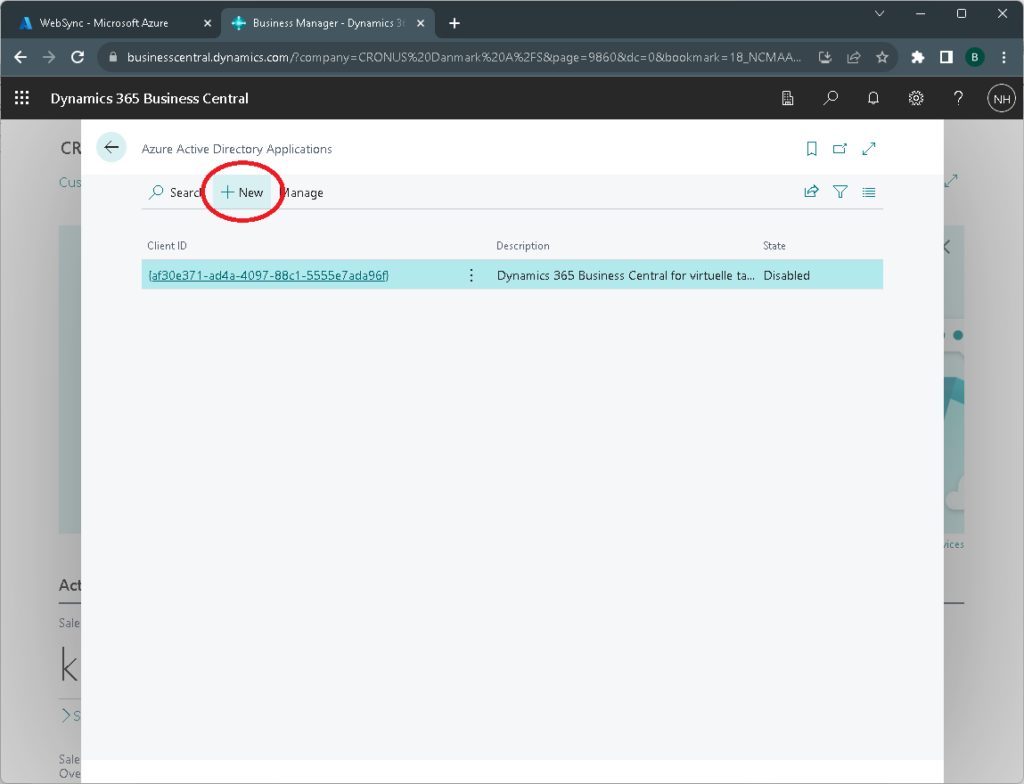Click the NH user account avatar
Image resolution: width=1024 pixels, height=784 pixels.
click(1001, 98)
